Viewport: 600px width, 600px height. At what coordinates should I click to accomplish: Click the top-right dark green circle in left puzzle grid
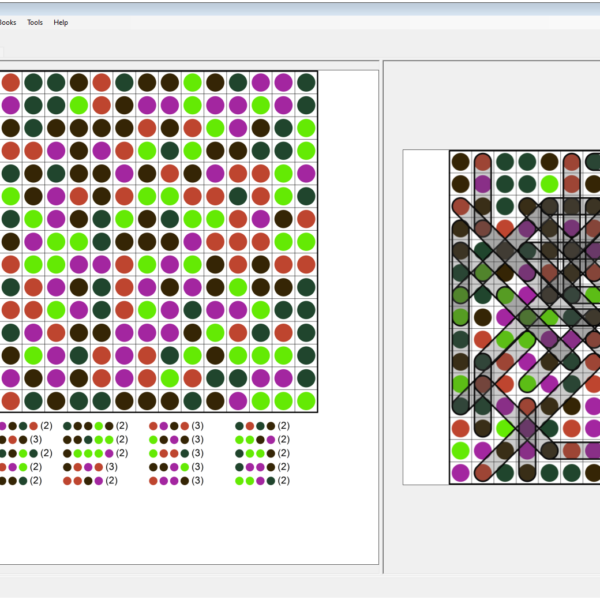(x=306, y=82)
